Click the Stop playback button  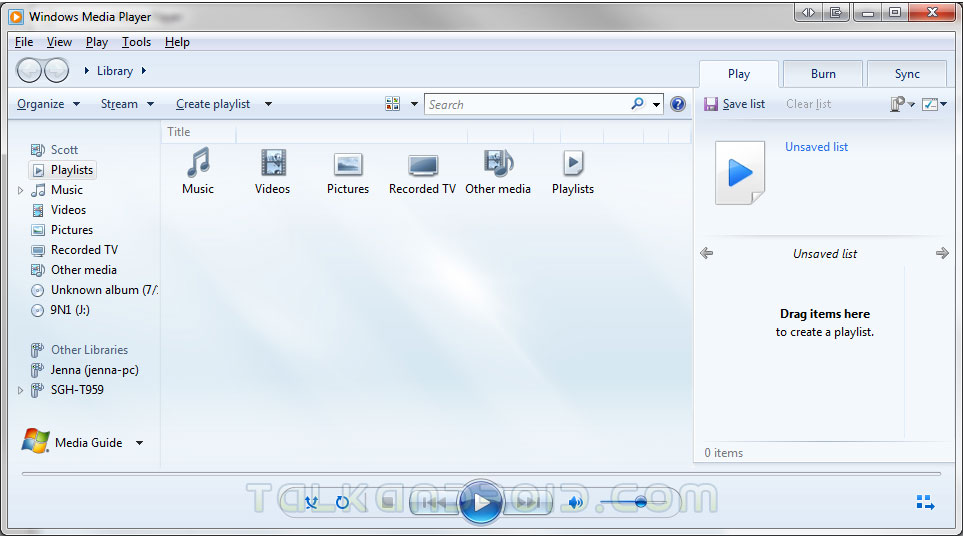click(388, 503)
